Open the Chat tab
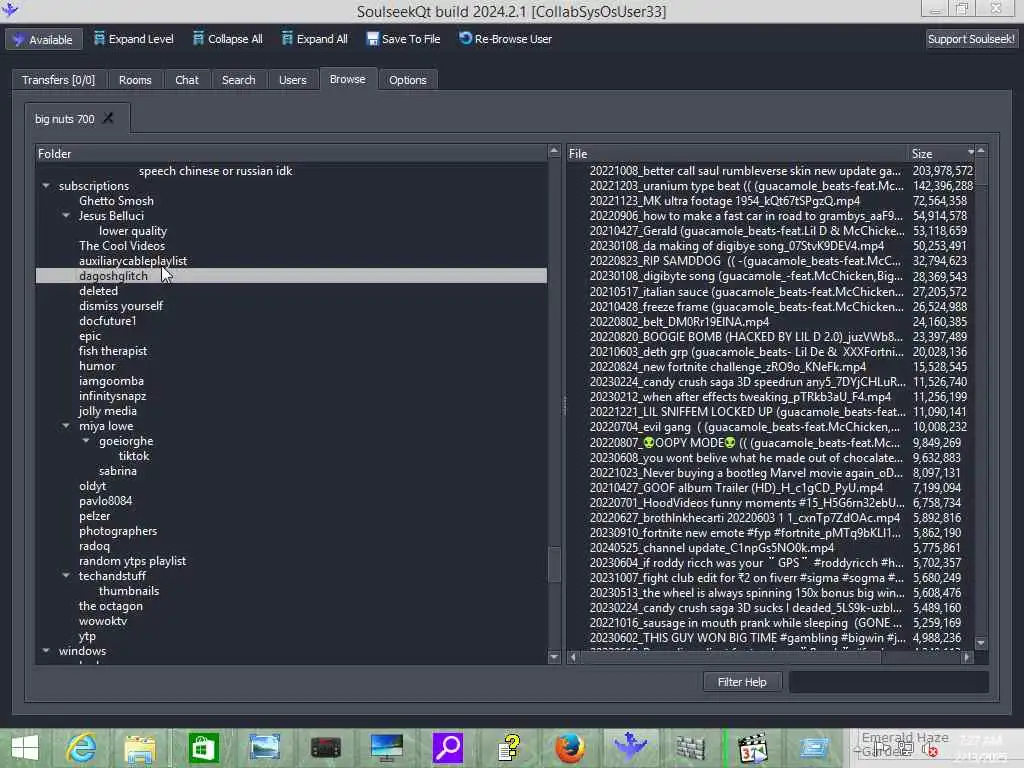 tap(187, 80)
